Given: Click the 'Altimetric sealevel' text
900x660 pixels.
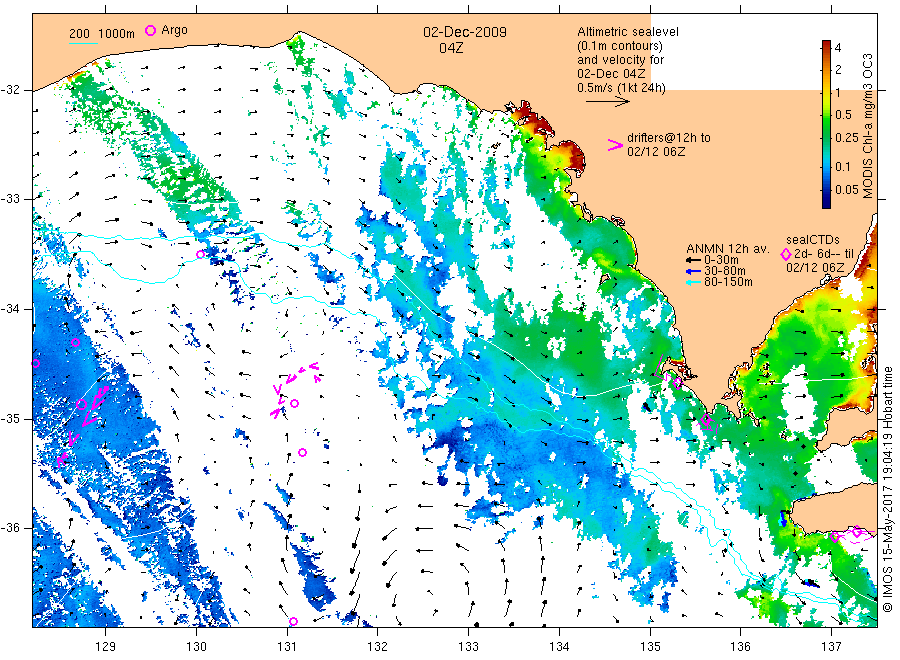Looking at the screenshot, I should 628,32.
